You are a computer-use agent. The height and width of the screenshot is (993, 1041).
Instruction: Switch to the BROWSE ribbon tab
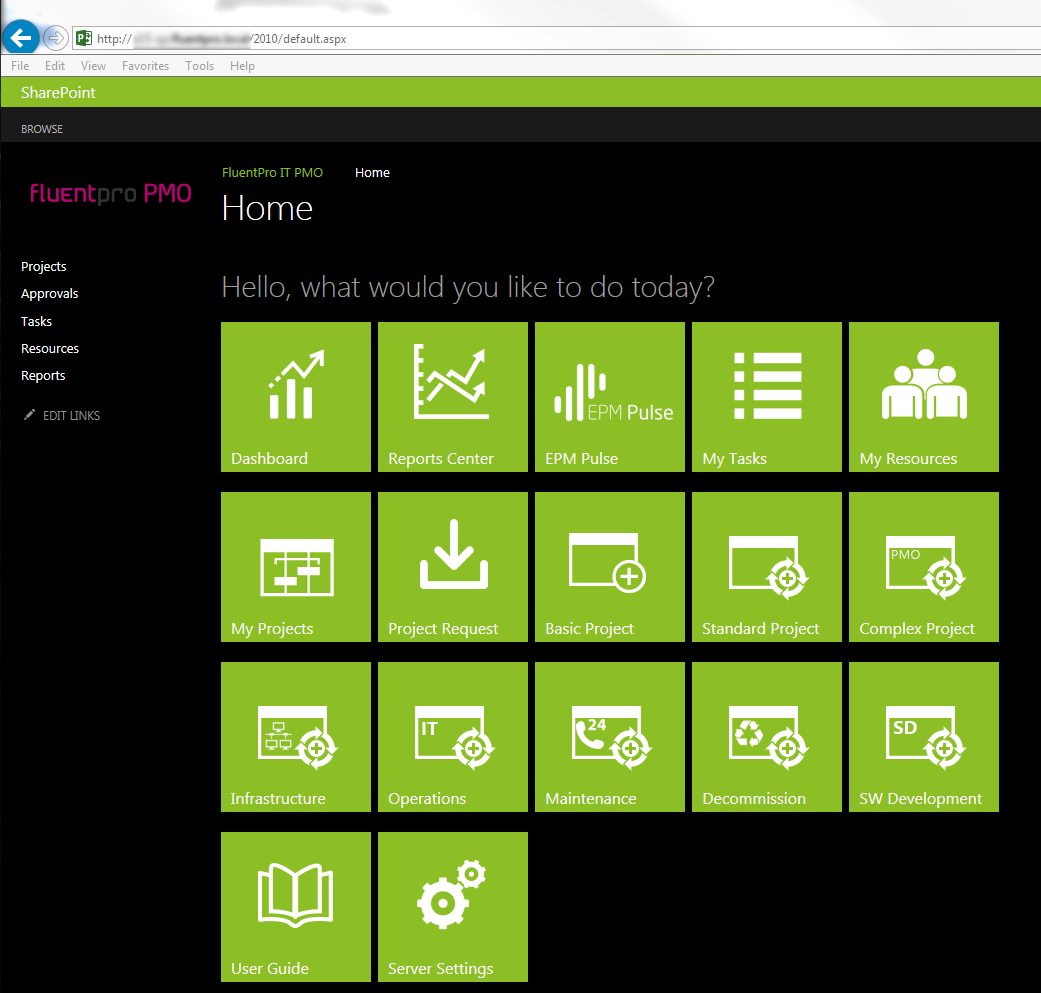click(x=42, y=129)
